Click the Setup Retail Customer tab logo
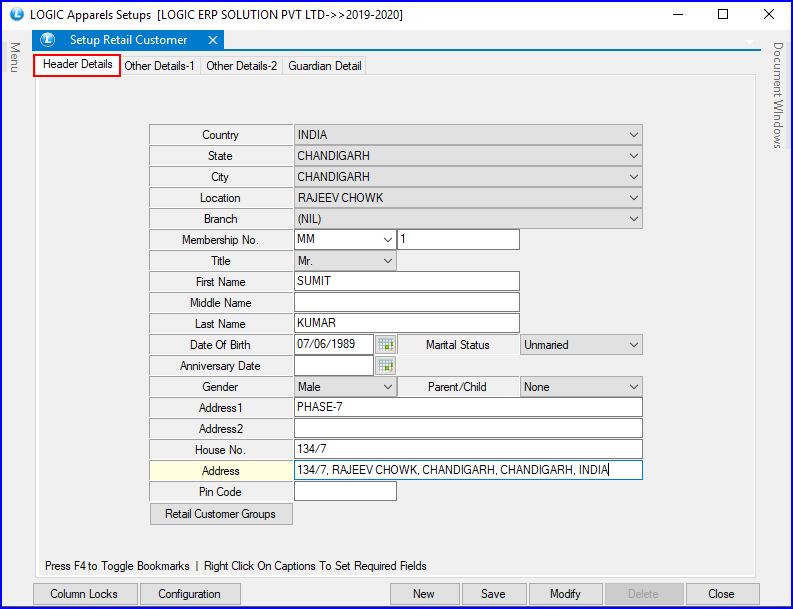Viewport: 793px width, 609px height. pos(48,39)
